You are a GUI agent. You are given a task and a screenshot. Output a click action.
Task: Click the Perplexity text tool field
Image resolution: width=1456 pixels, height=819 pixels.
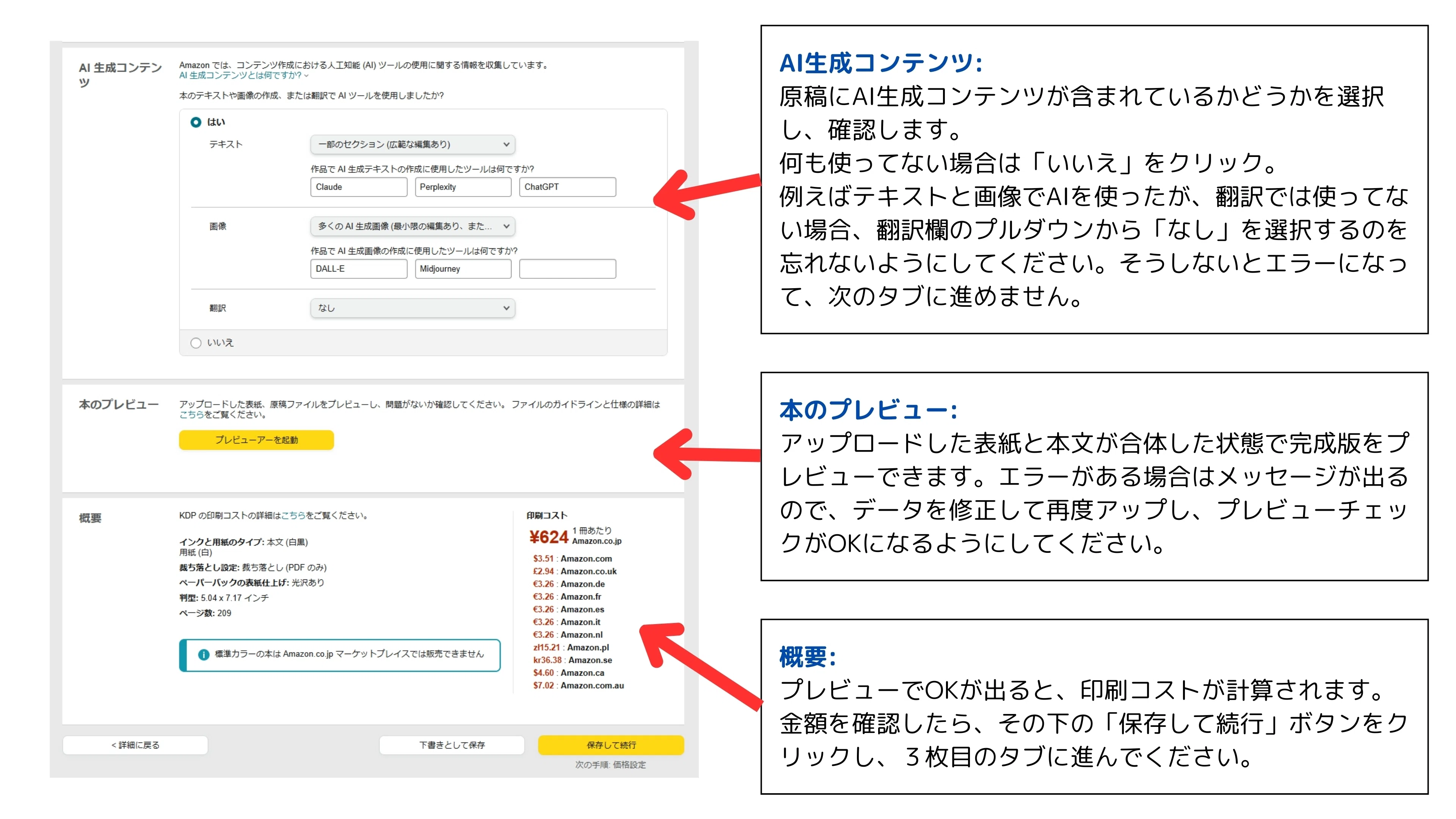click(x=463, y=187)
